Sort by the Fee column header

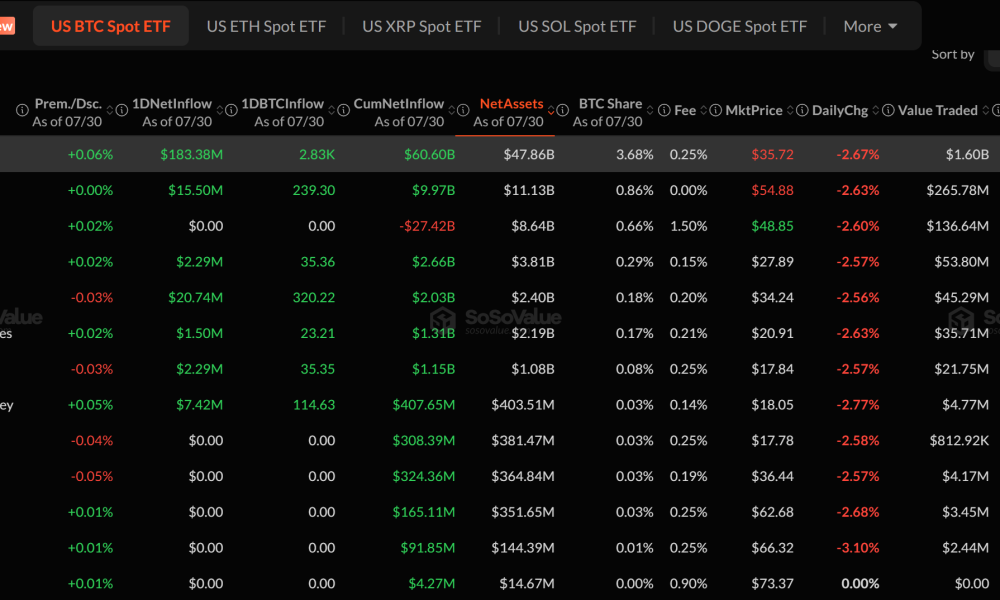pos(685,110)
